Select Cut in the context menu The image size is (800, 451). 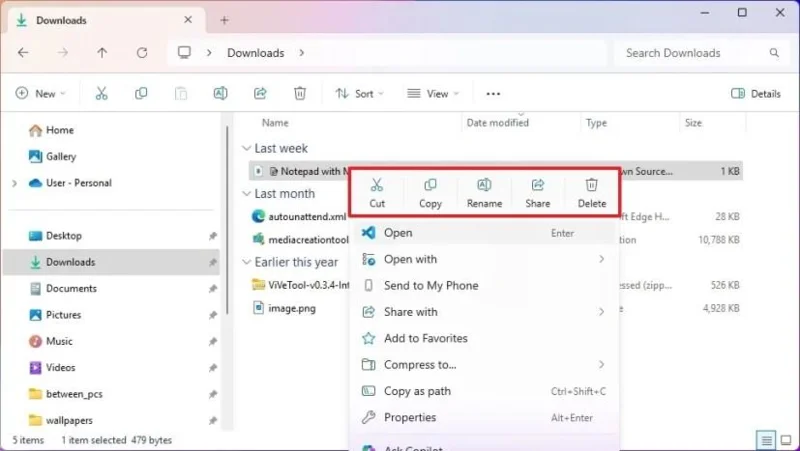pyautogui.click(x=377, y=193)
